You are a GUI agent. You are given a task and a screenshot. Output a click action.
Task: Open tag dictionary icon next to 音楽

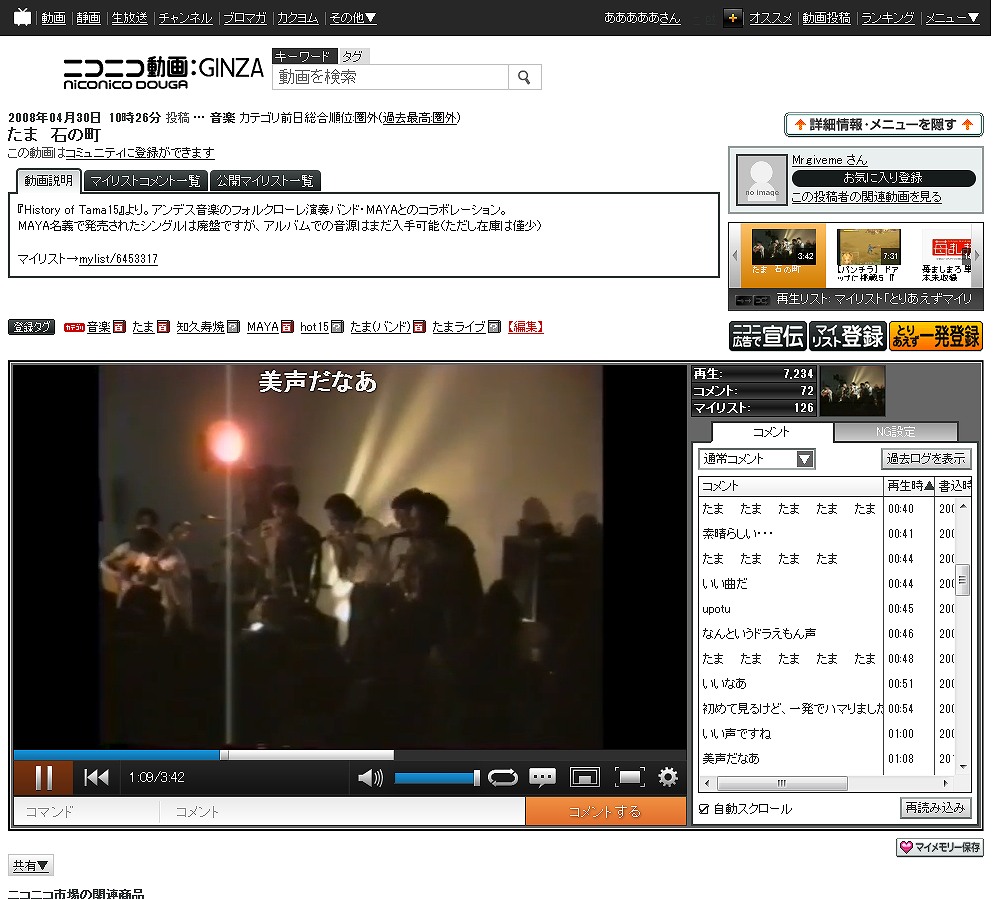point(119,327)
